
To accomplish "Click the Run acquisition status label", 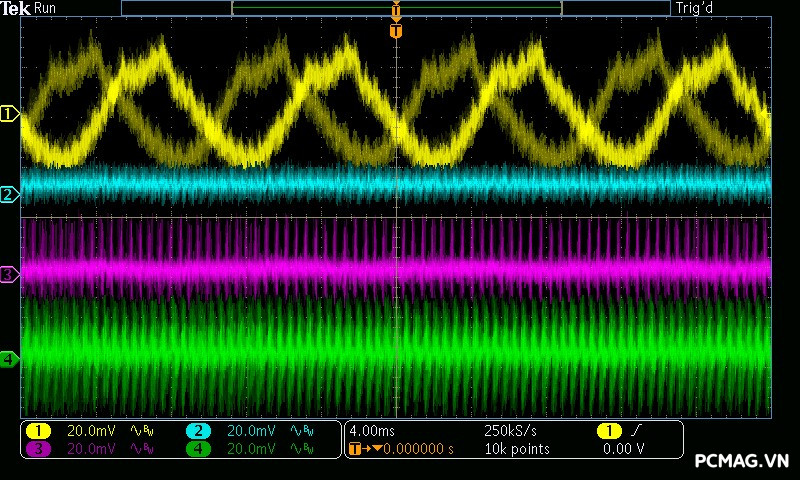I will 46,8.
